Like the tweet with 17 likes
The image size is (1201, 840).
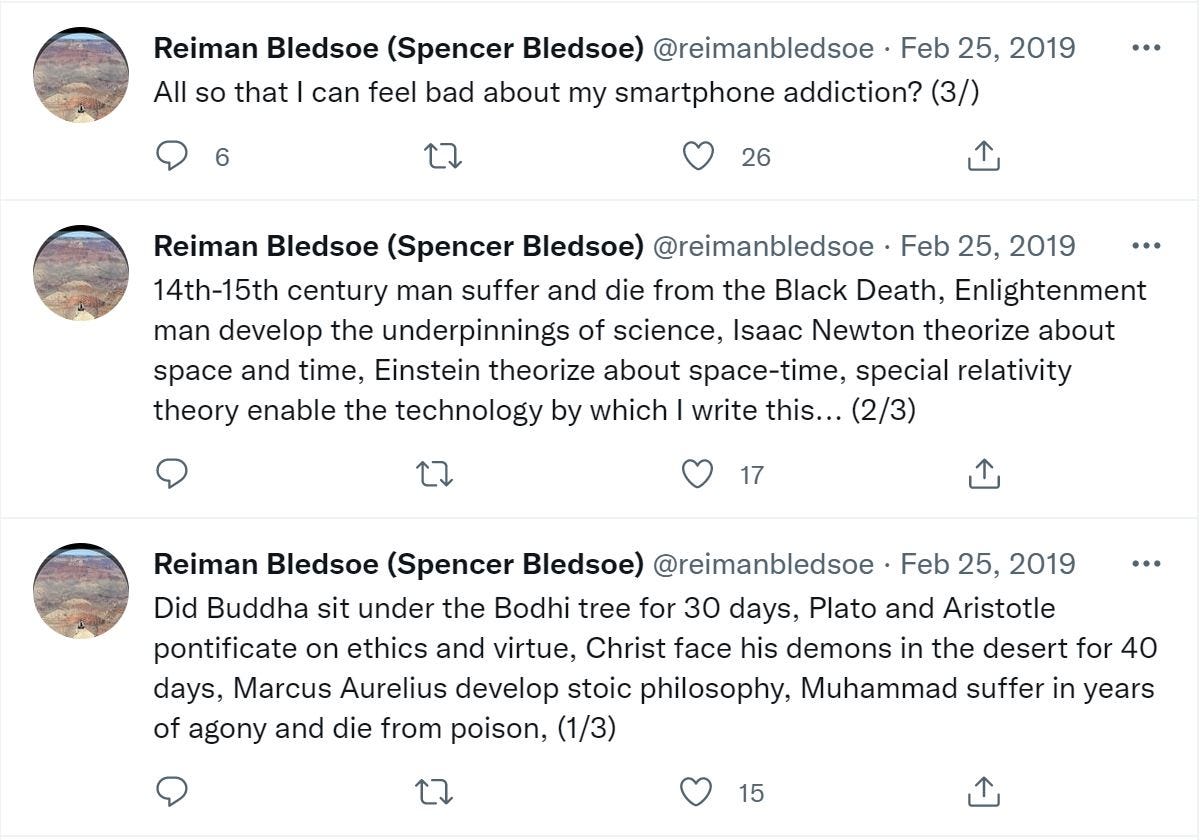coord(697,474)
